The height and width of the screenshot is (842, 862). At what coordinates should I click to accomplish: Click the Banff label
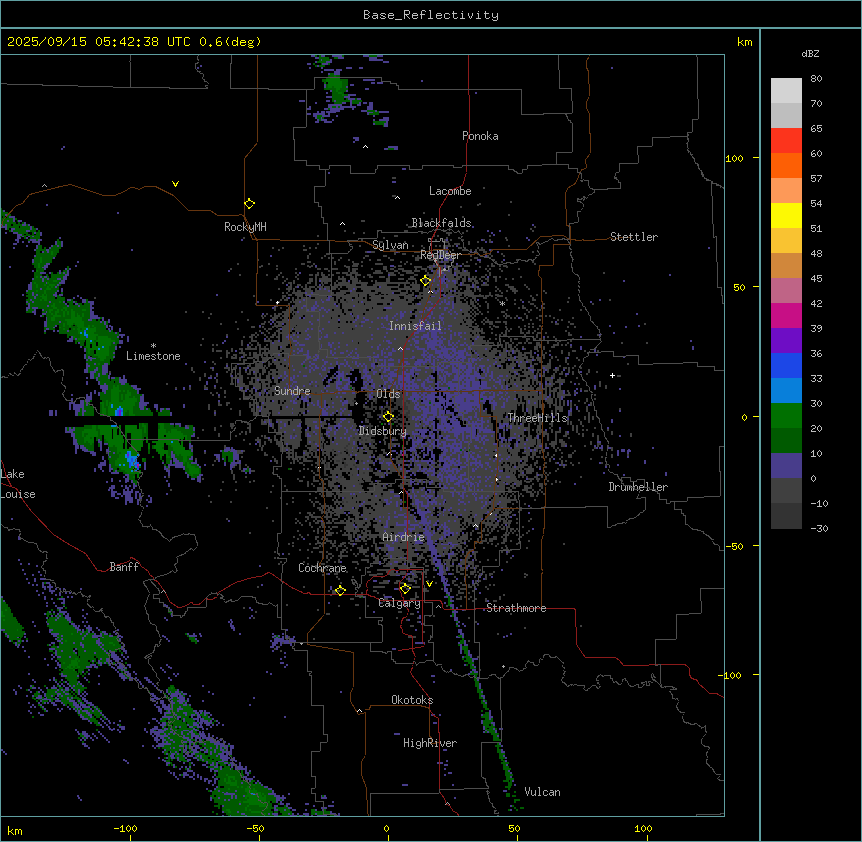pyautogui.click(x=124, y=567)
